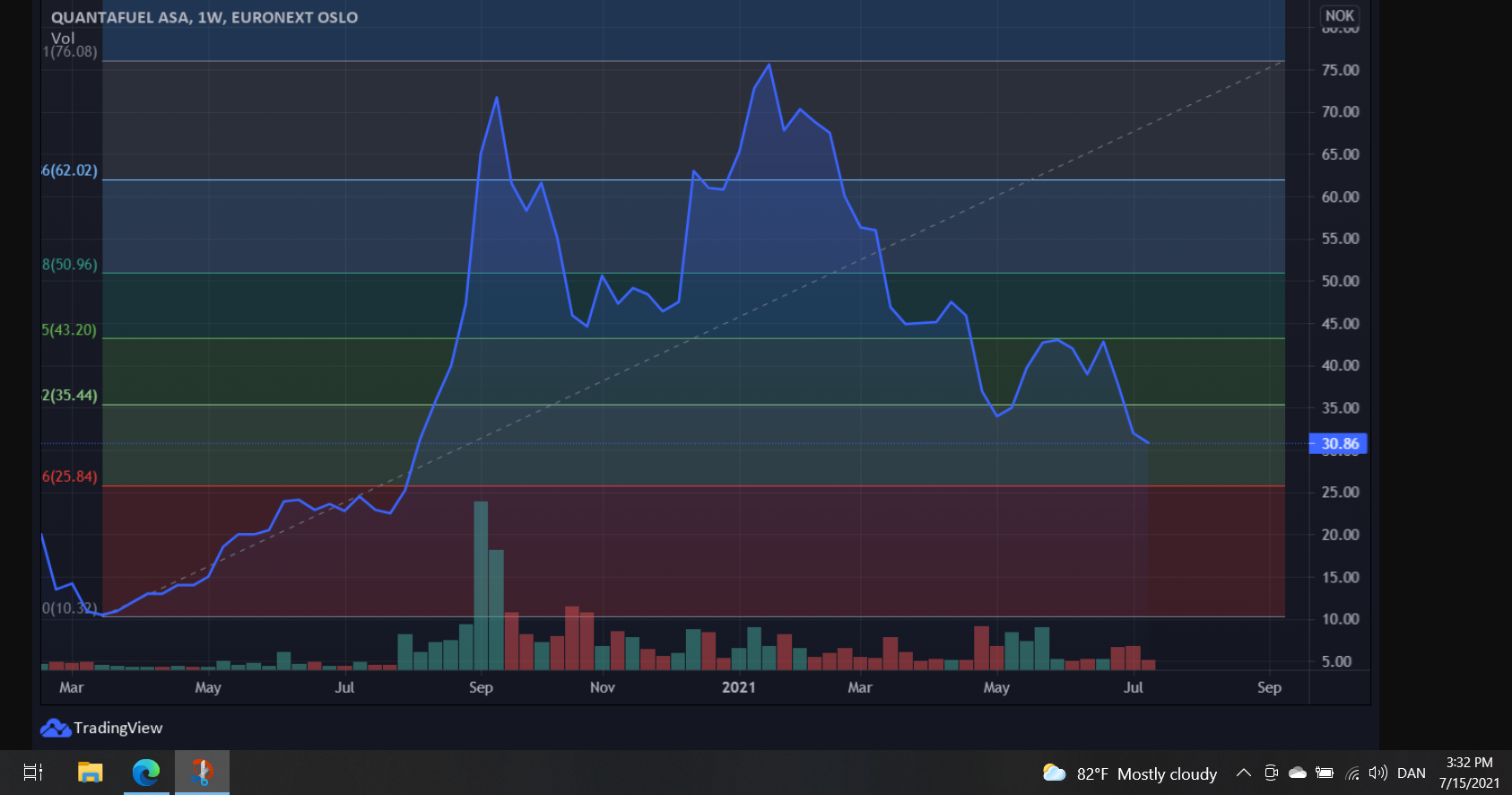Select the 5(43.20) Fibonacci level label

point(69,330)
